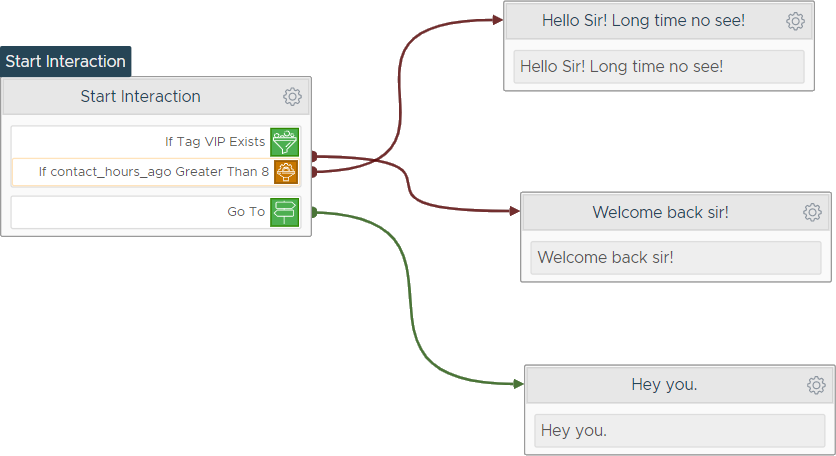Click the orange condition icon beside contact_hours_ago

tap(286, 172)
